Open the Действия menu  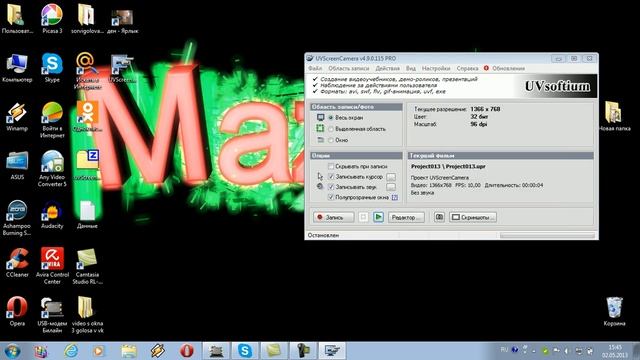point(387,68)
